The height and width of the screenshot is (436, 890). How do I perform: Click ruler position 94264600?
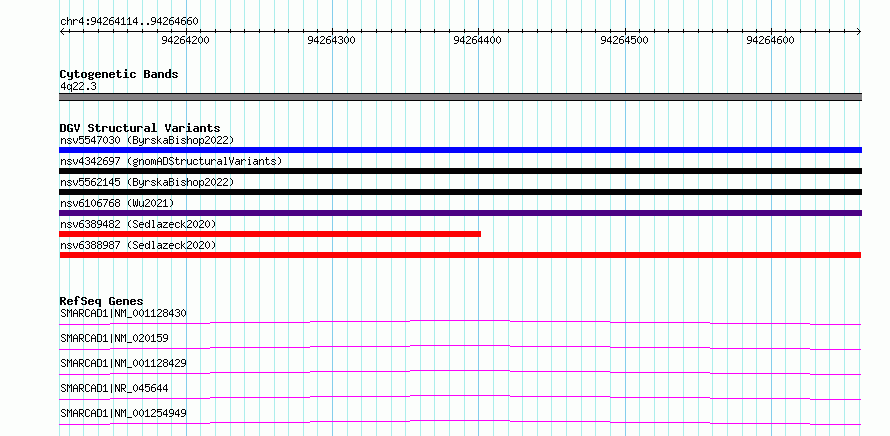[x=771, y=40]
